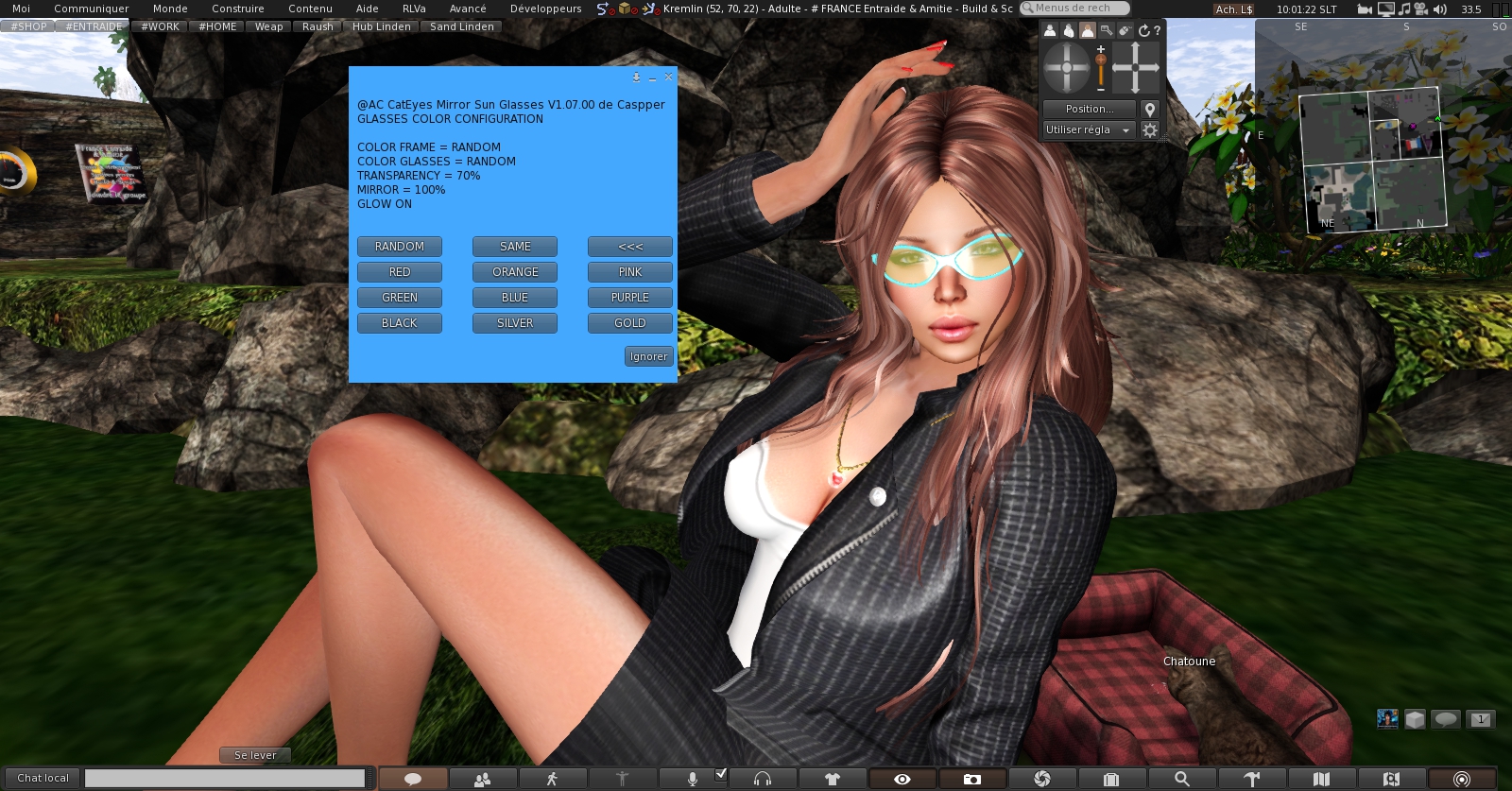1512x791 pixels.
Task: Open the Avancé menu
Action: pyautogui.click(x=467, y=9)
